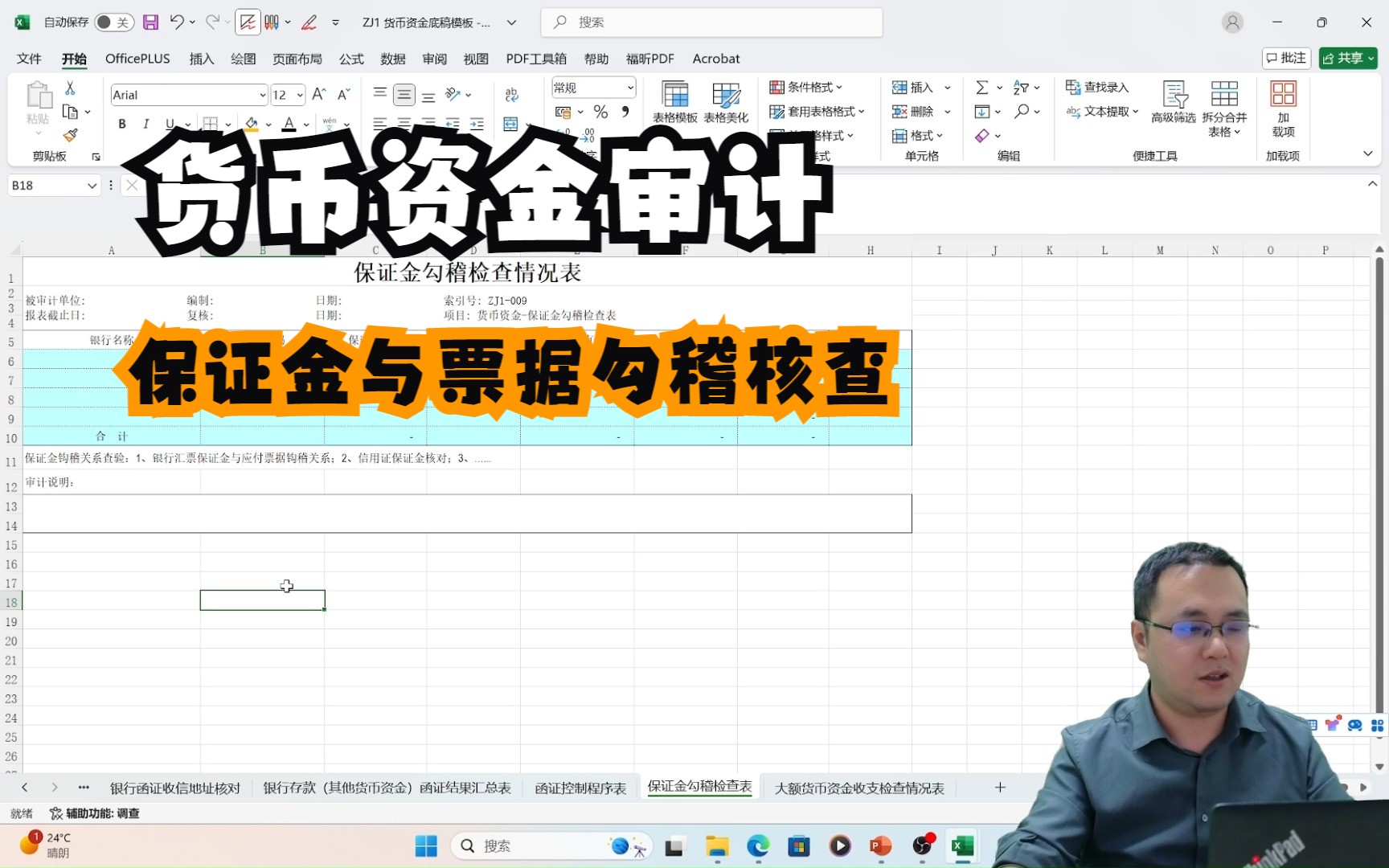The width and height of the screenshot is (1389, 868).
Task: Click 辅助功能: 调查 in status bar
Action: 95,813
